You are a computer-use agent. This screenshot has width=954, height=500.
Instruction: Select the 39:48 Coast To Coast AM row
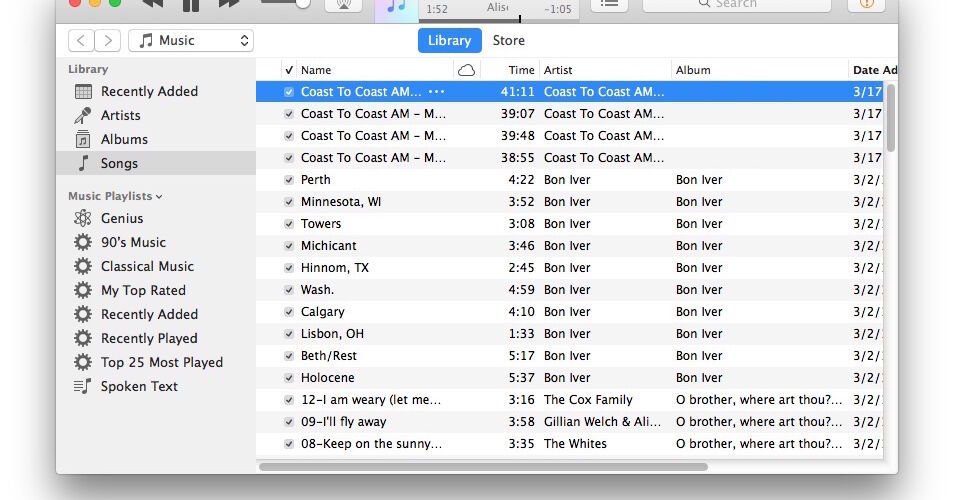[569, 136]
